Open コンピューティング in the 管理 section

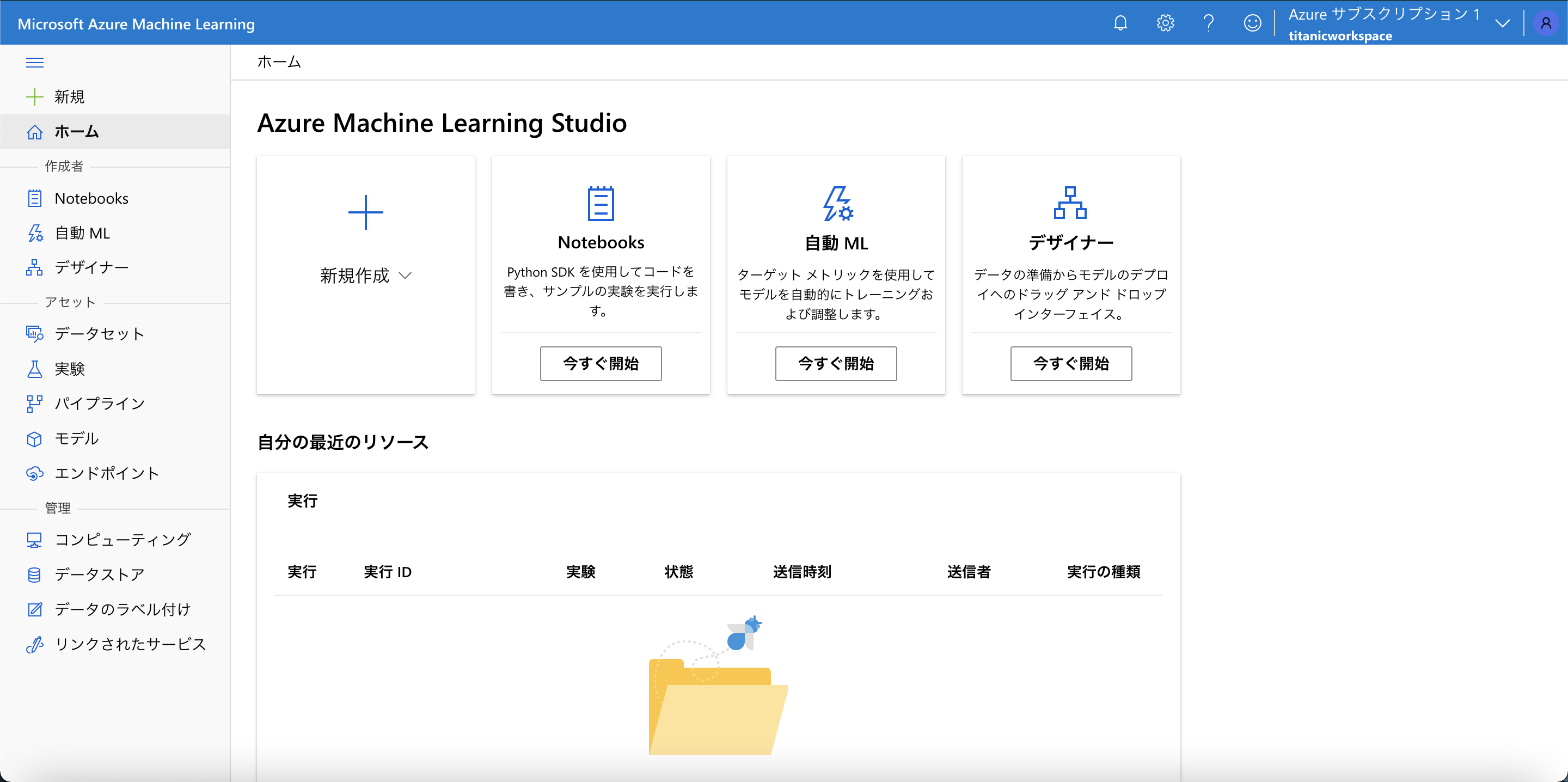tap(122, 539)
